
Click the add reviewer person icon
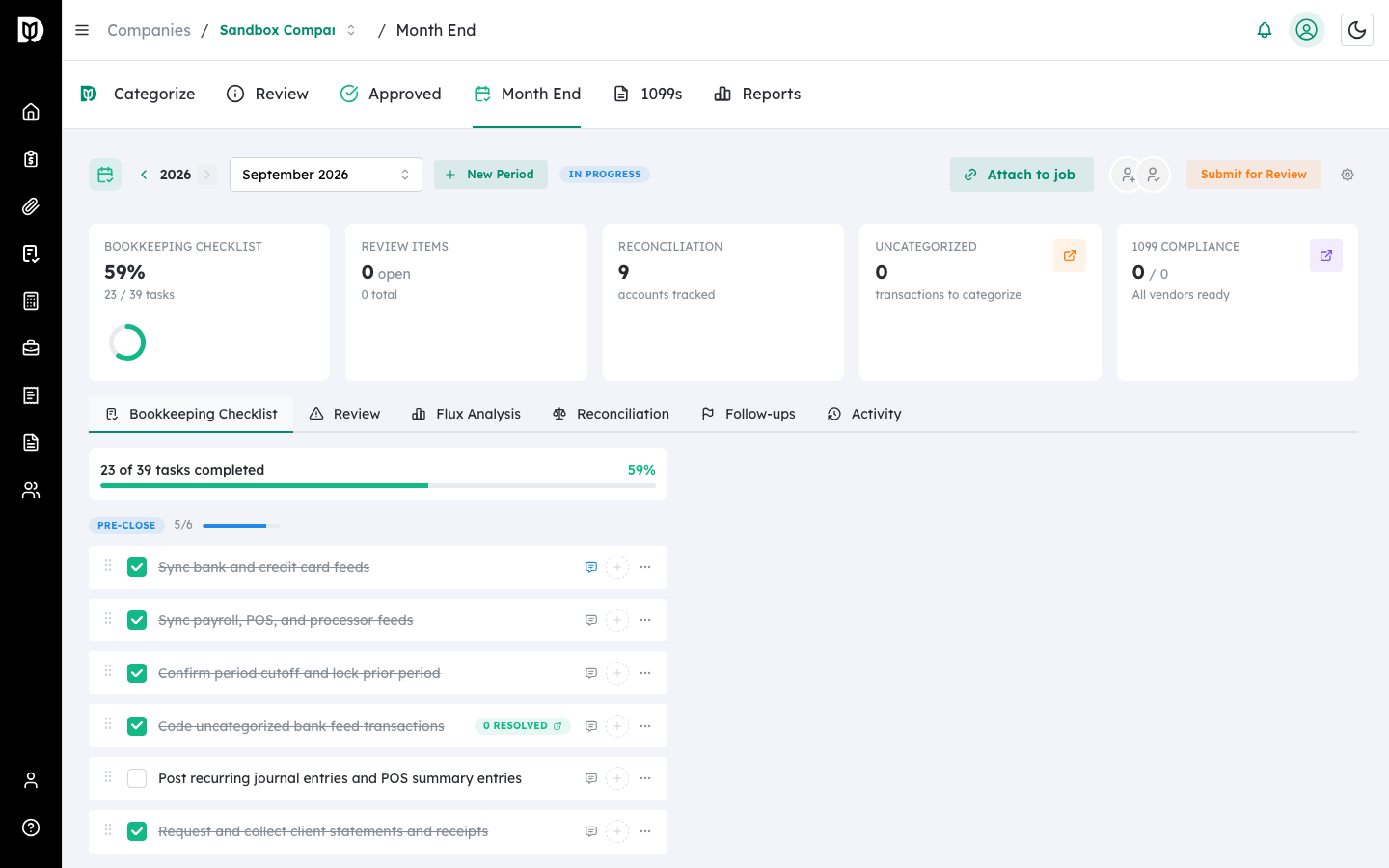1153,175
